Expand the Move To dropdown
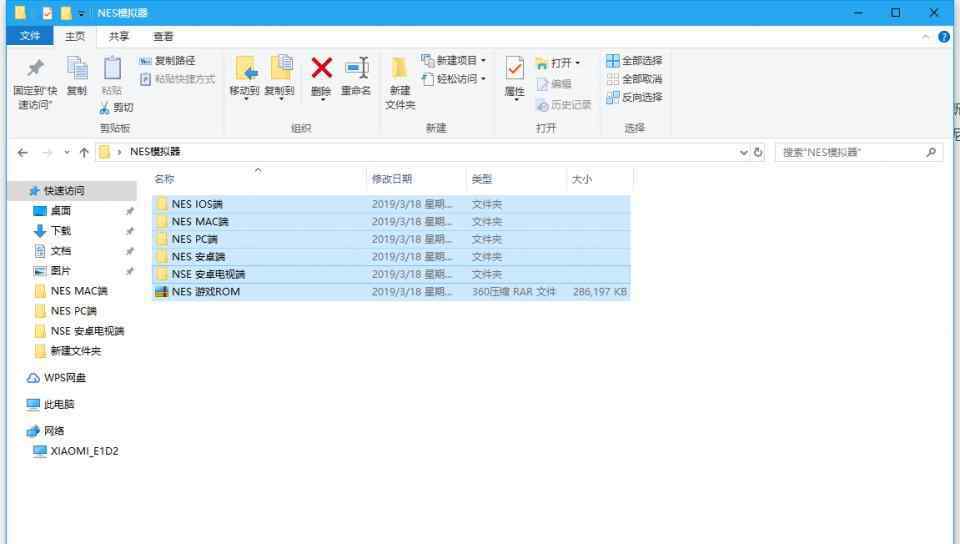 244,100
